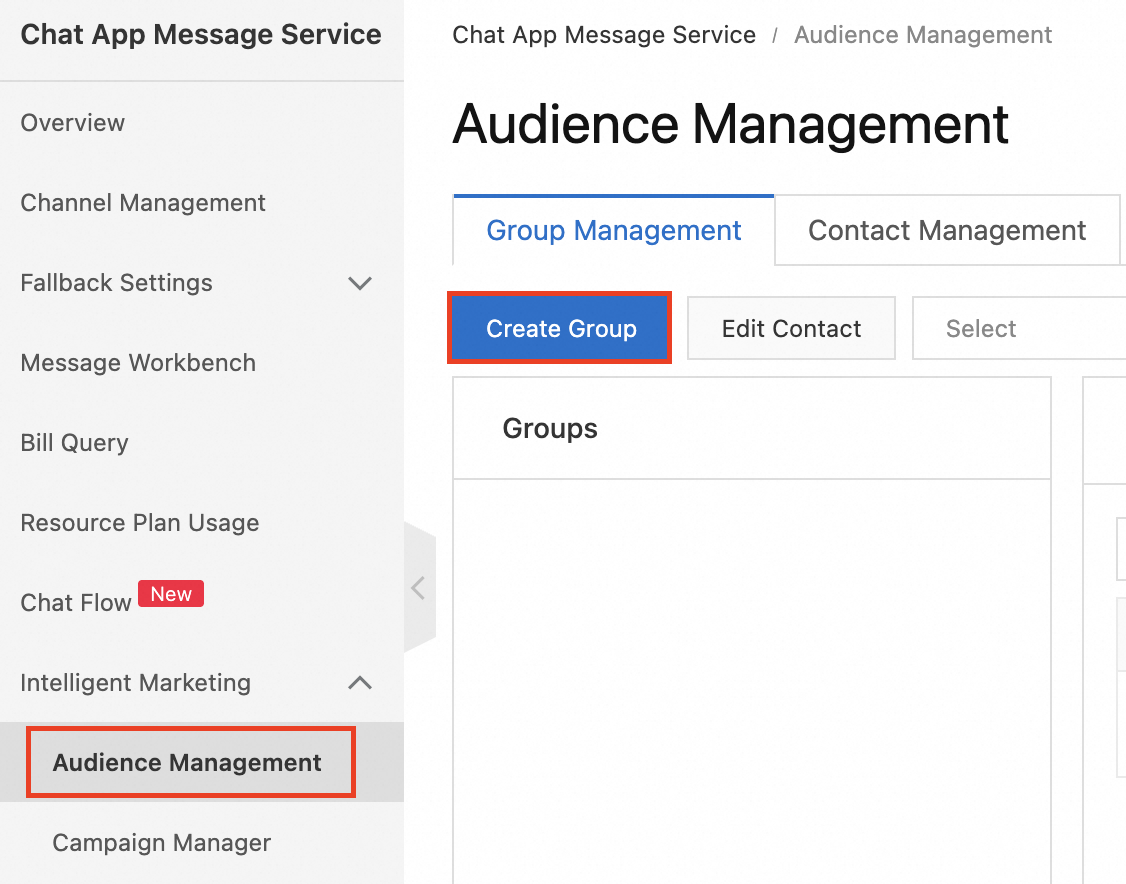Collapse the Intelligent Marketing chevron
This screenshot has height=884, width=1126.
[360, 682]
